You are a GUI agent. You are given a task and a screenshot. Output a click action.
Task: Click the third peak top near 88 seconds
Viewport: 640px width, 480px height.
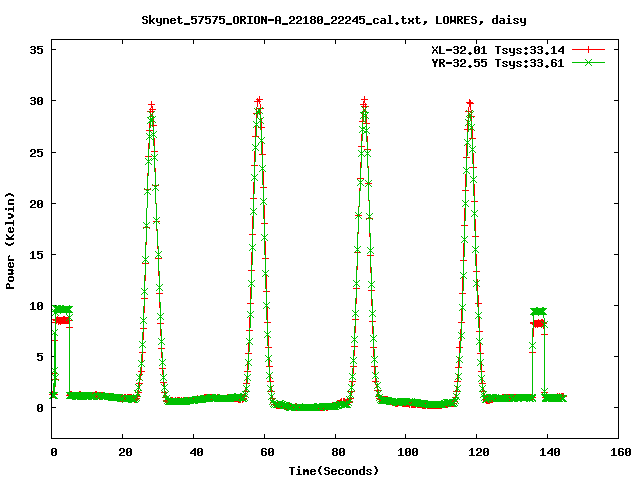click(364, 102)
